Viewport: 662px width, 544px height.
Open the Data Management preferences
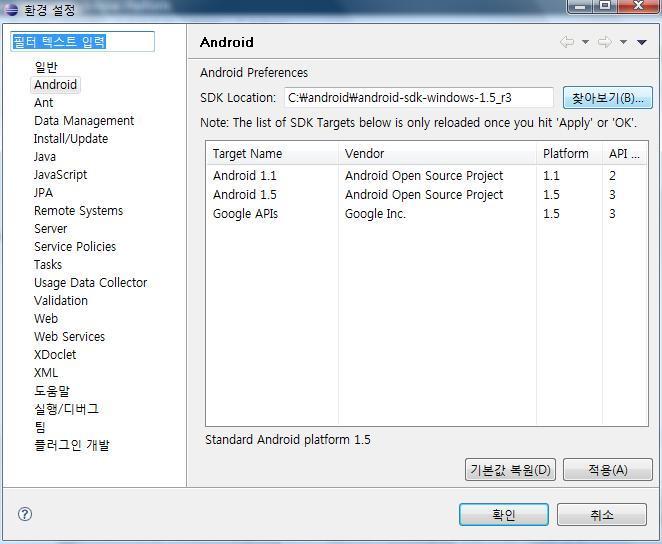84,121
